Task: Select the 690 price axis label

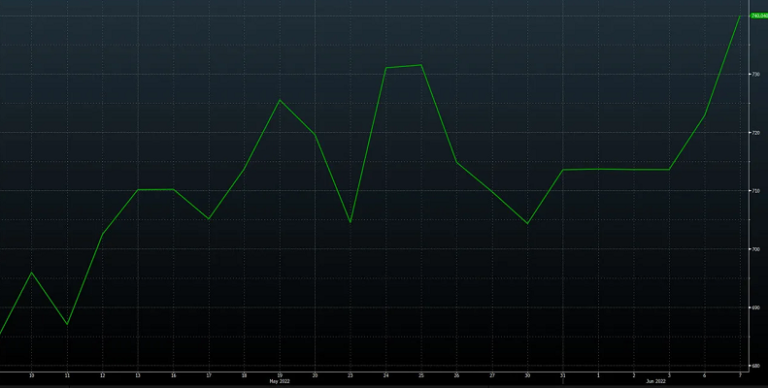Action: (756, 308)
